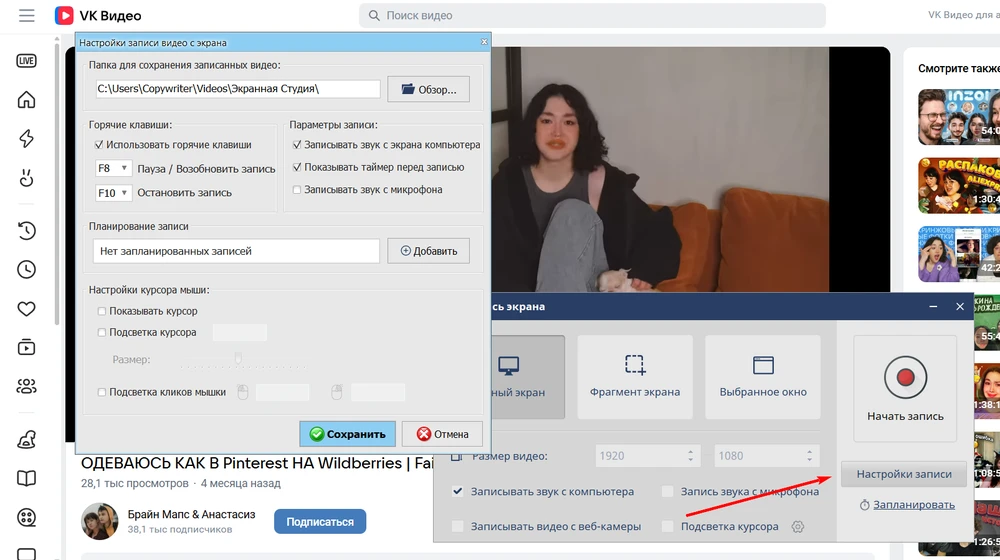Image resolution: width=1000 pixels, height=560 pixels.
Task: Toggle Показывать таймер перед записью
Action: tap(297, 167)
